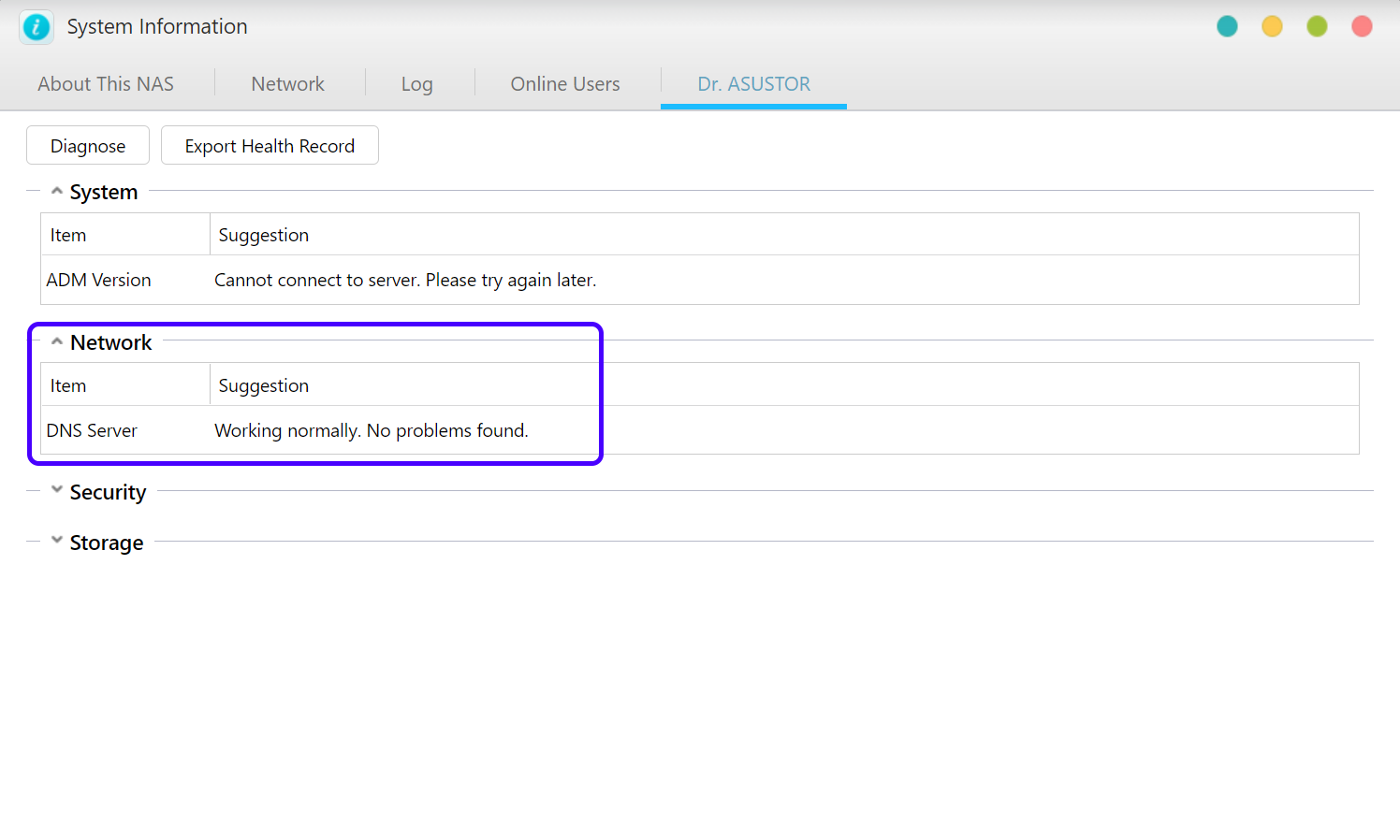The height and width of the screenshot is (840, 1400).
Task: Click the yellow minimize window button
Action: click(1272, 27)
